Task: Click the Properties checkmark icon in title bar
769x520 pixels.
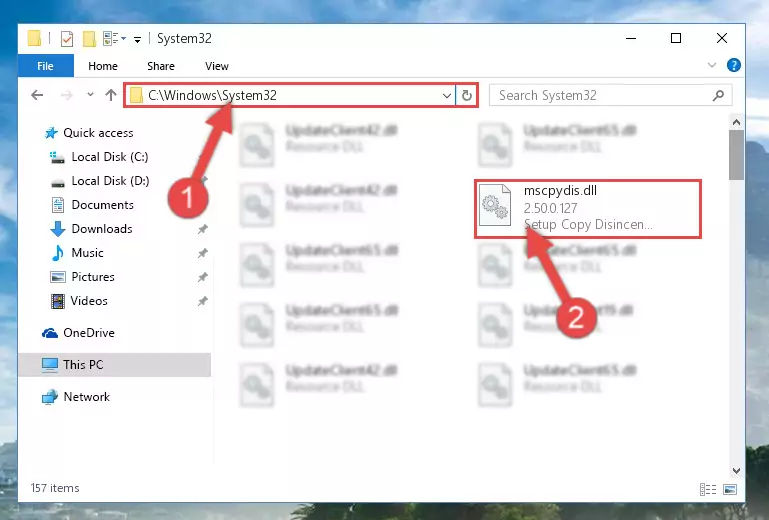Action: [67, 38]
